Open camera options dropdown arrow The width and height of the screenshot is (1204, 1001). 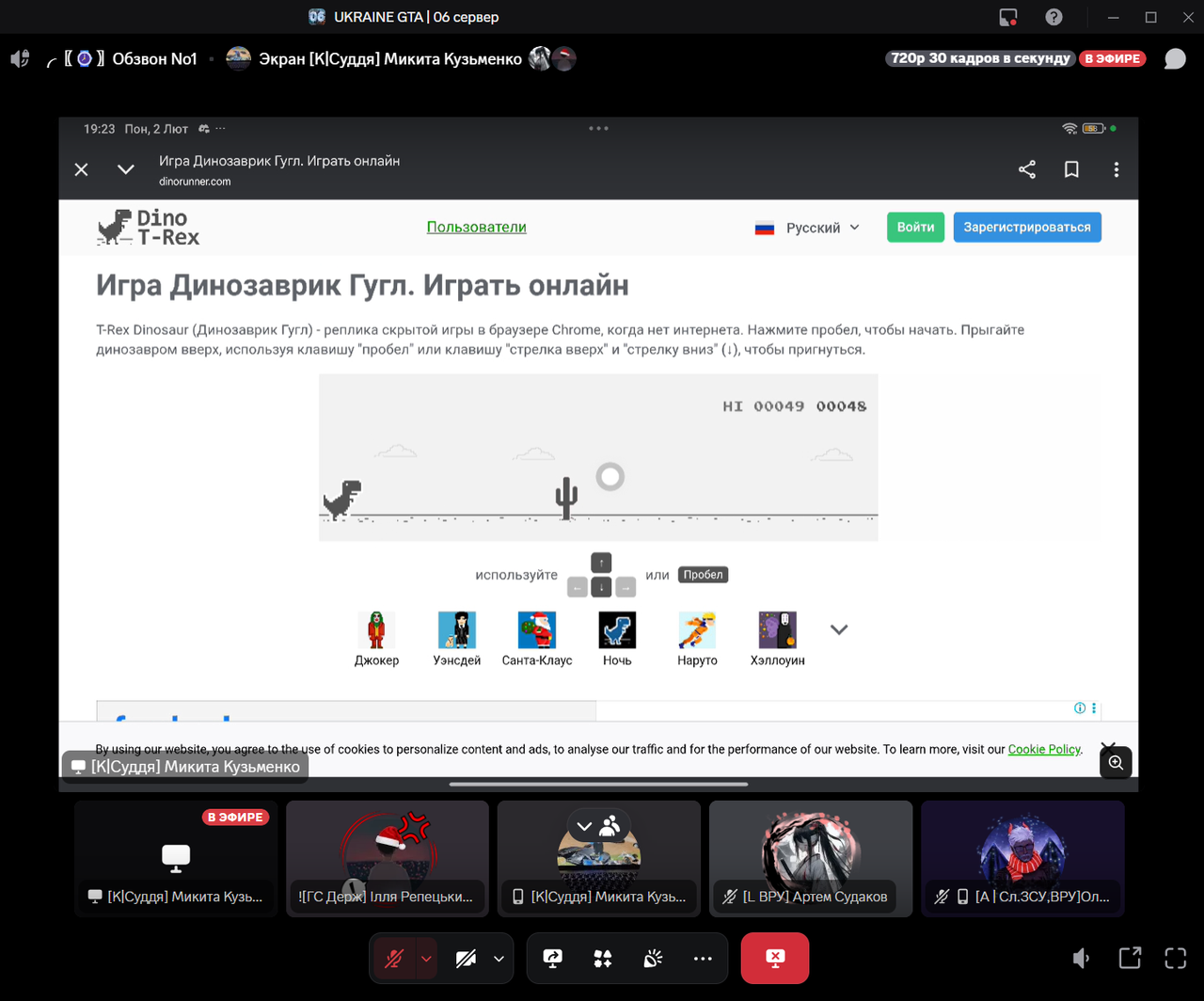(499, 959)
